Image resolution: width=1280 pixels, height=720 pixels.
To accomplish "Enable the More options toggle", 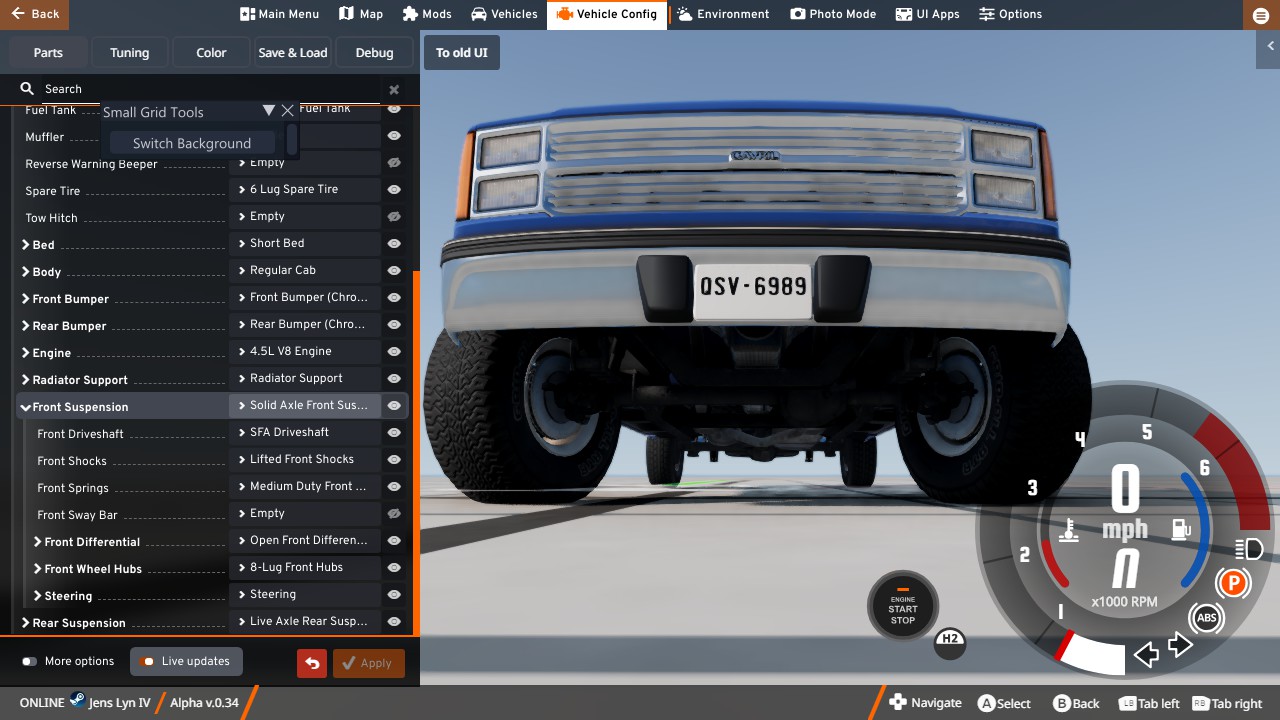I will 29,661.
